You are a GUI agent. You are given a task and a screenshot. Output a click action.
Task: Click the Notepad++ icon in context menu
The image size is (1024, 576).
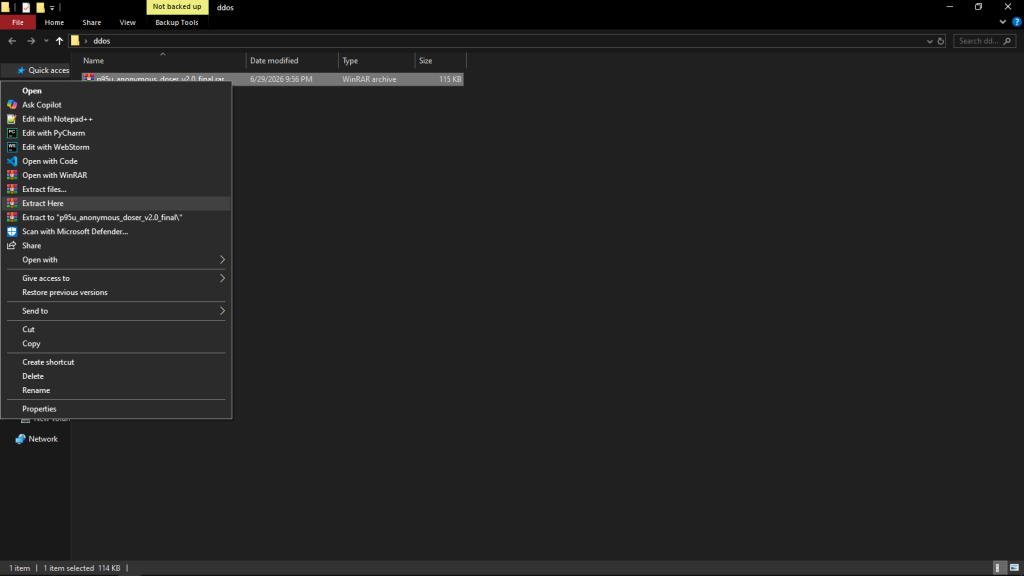12,119
